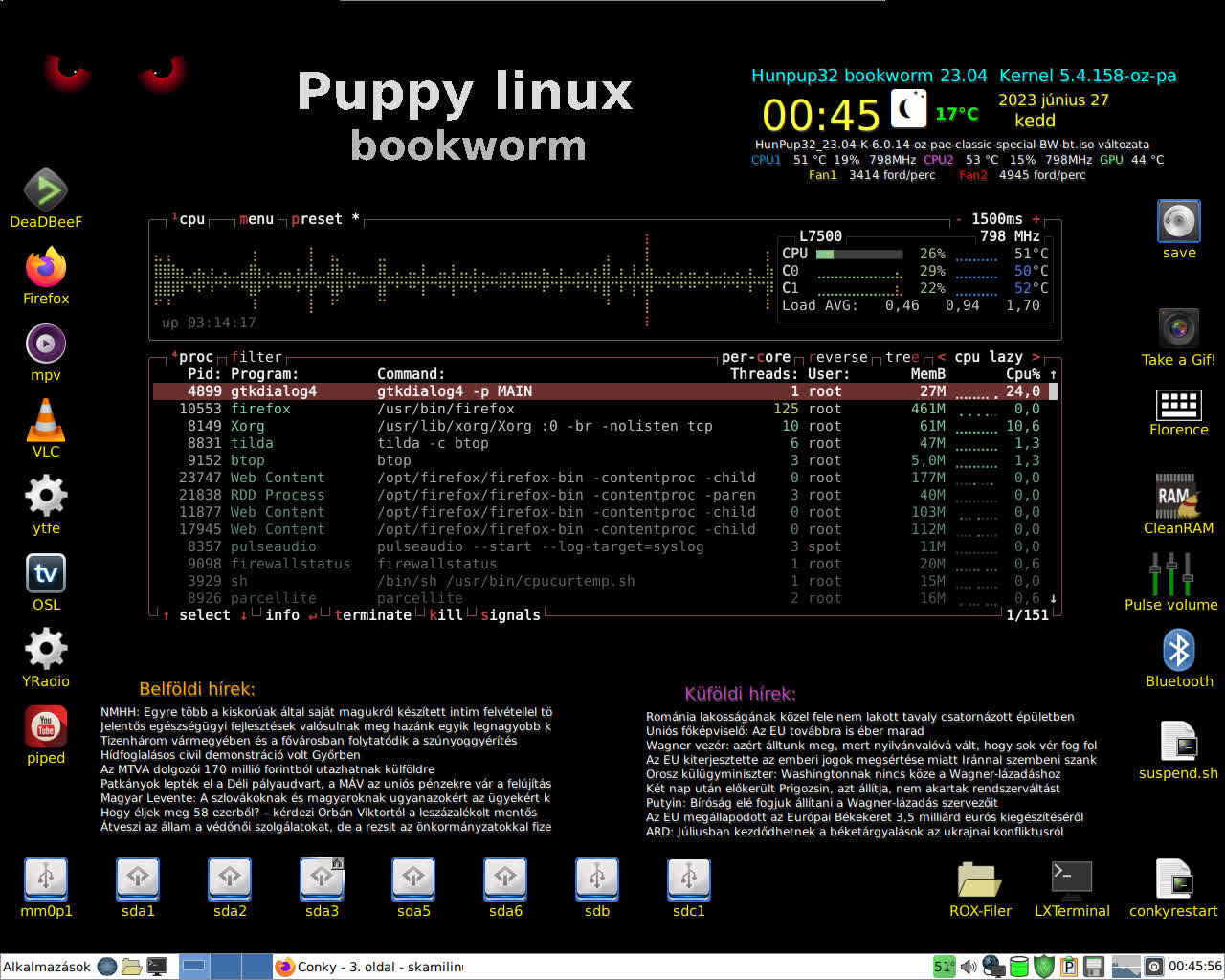1225x980 pixels.
Task: Toggle tree view in btop process list
Action: 902,357
